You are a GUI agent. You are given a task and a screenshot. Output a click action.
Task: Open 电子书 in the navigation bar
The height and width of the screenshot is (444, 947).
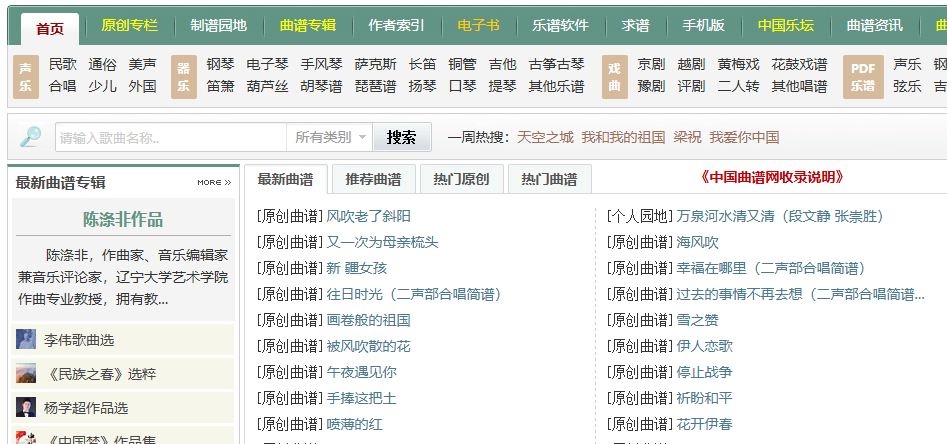click(478, 25)
